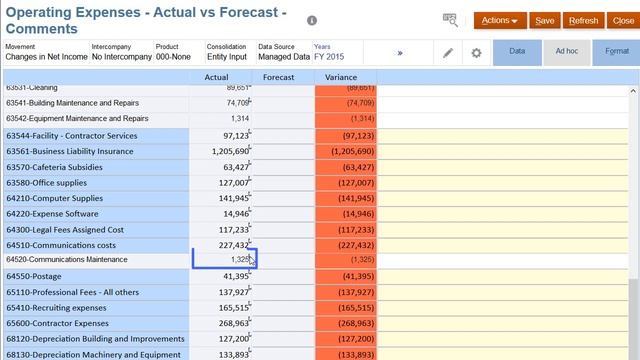640x360 pixels.
Task: Open the grid search magnifier icon
Action: (x=450, y=20)
